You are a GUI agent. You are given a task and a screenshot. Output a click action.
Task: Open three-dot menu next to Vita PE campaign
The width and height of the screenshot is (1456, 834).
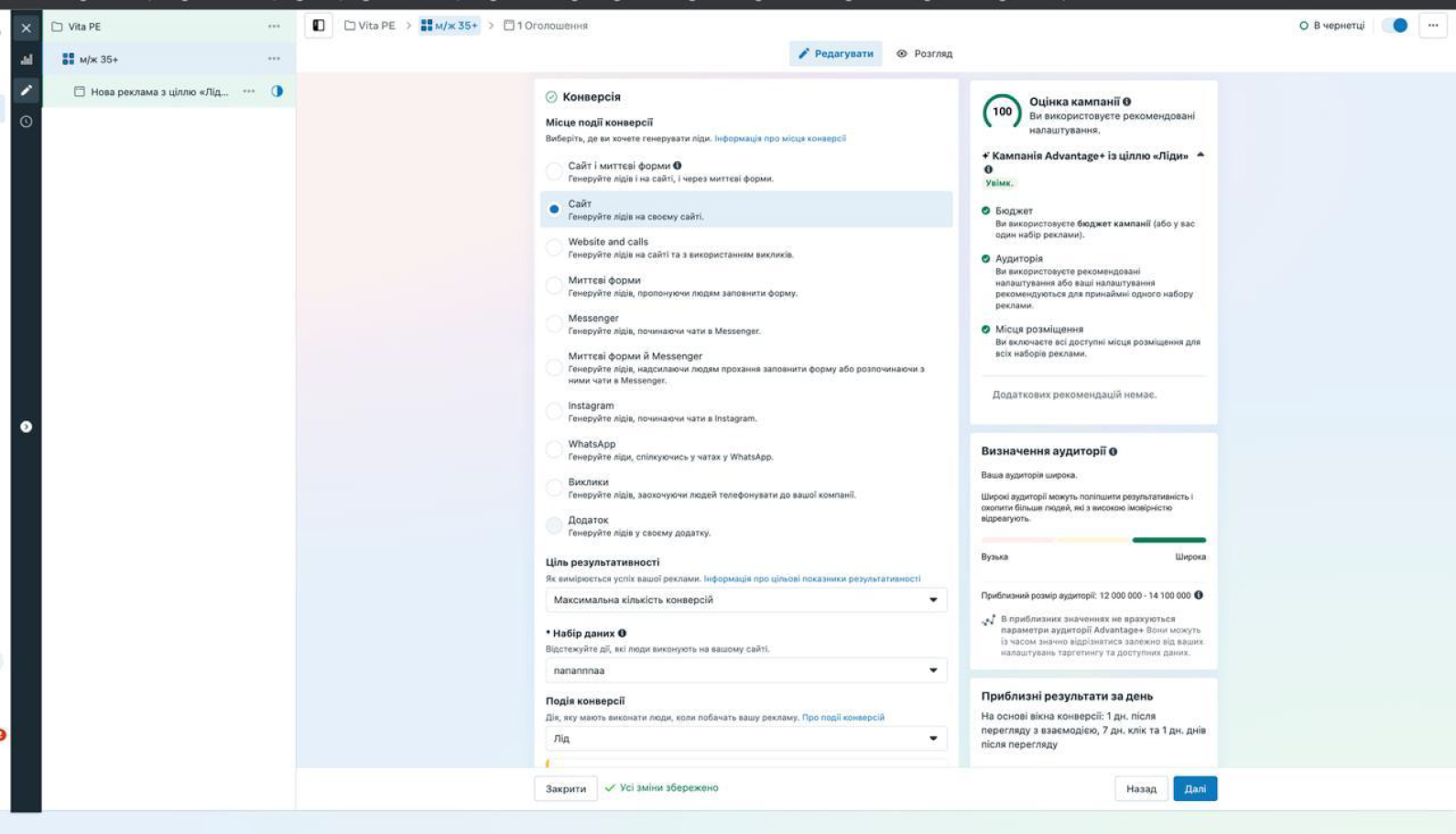point(274,27)
